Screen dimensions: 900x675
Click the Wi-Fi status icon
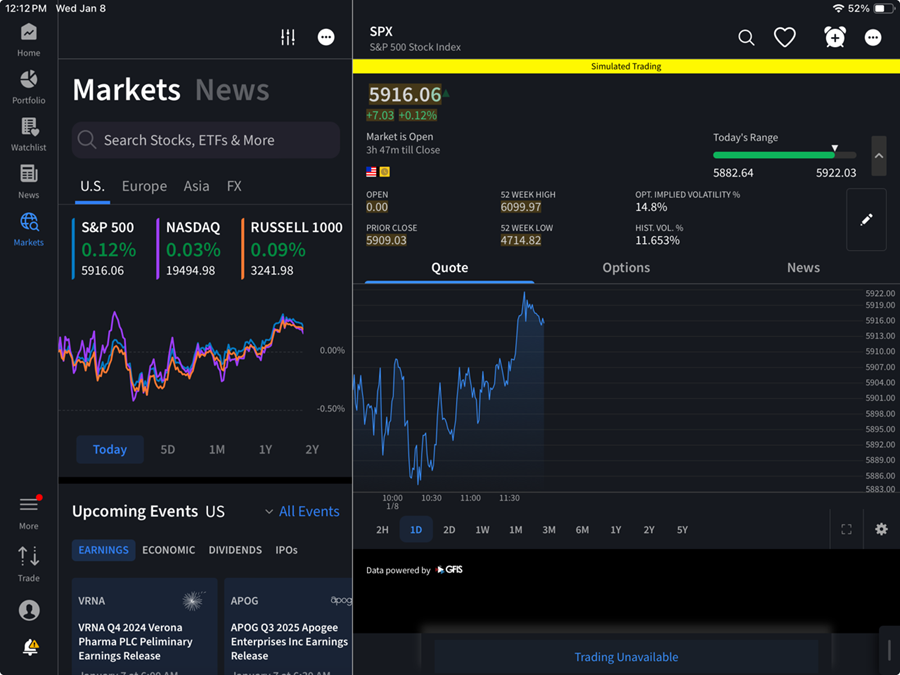[x=838, y=9]
